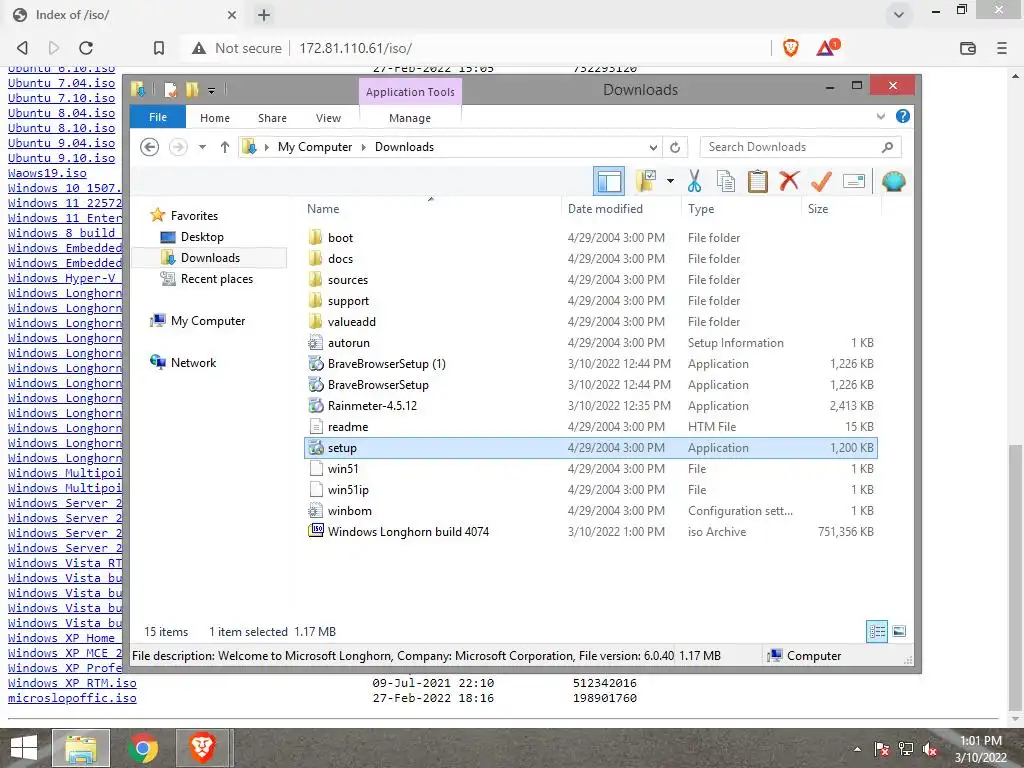This screenshot has width=1024, height=768.
Task: Click the Explorer Forward arrow button
Action: (178, 147)
